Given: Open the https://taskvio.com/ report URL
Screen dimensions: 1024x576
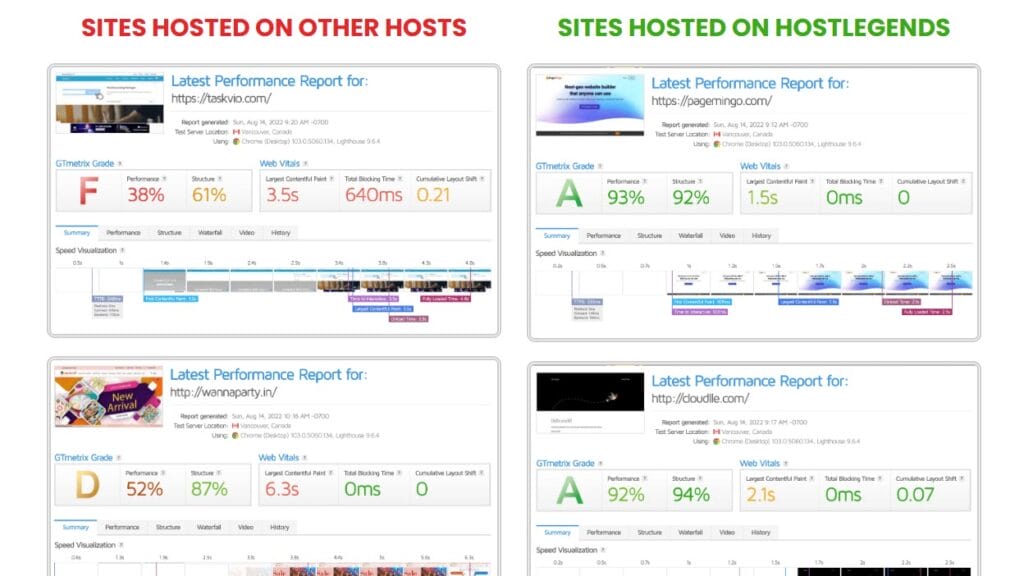Looking at the screenshot, I should pyautogui.click(x=221, y=99).
